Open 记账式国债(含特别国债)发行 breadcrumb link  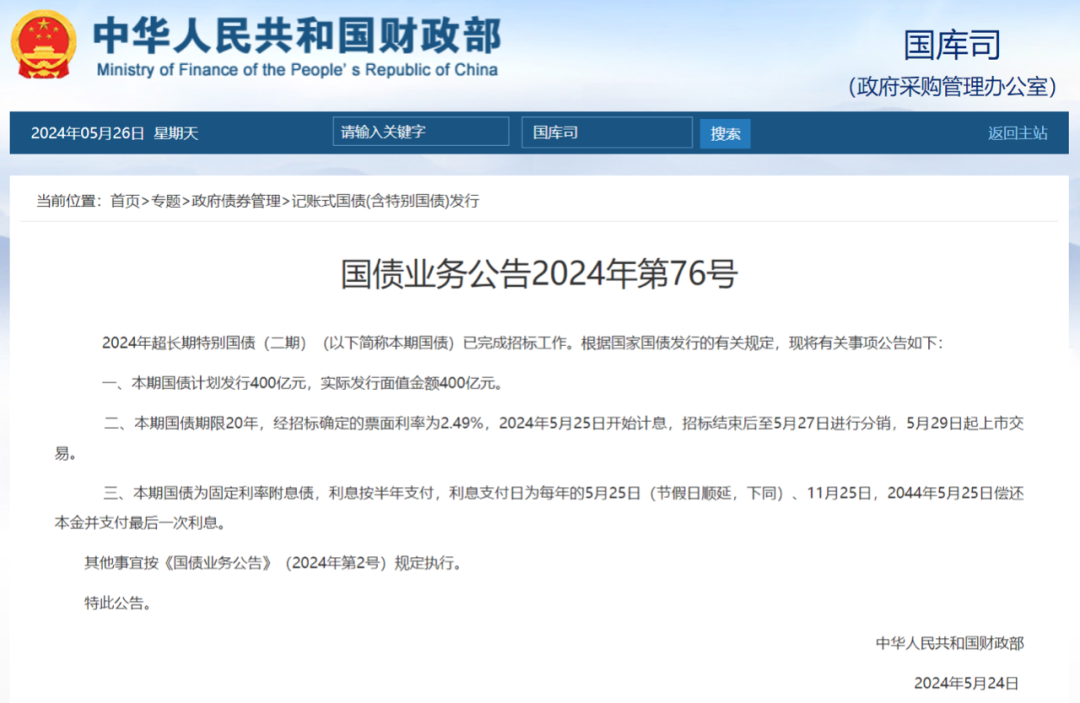coord(386,201)
